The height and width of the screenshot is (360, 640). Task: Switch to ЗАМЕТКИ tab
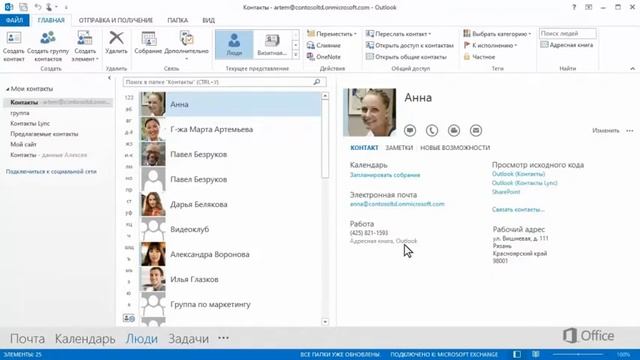(x=399, y=148)
